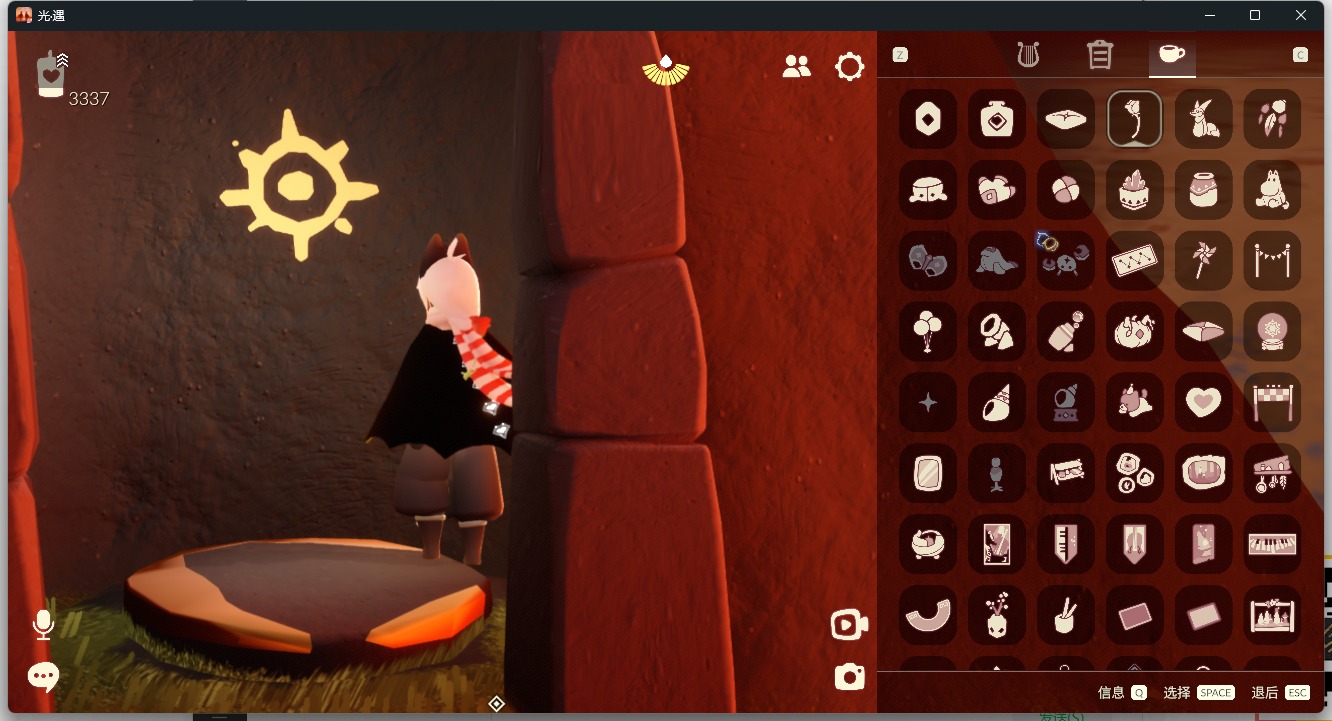The height and width of the screenshot is (721, 1332).
Task: Select the brush cup prop
Action: coord(1066,615)
